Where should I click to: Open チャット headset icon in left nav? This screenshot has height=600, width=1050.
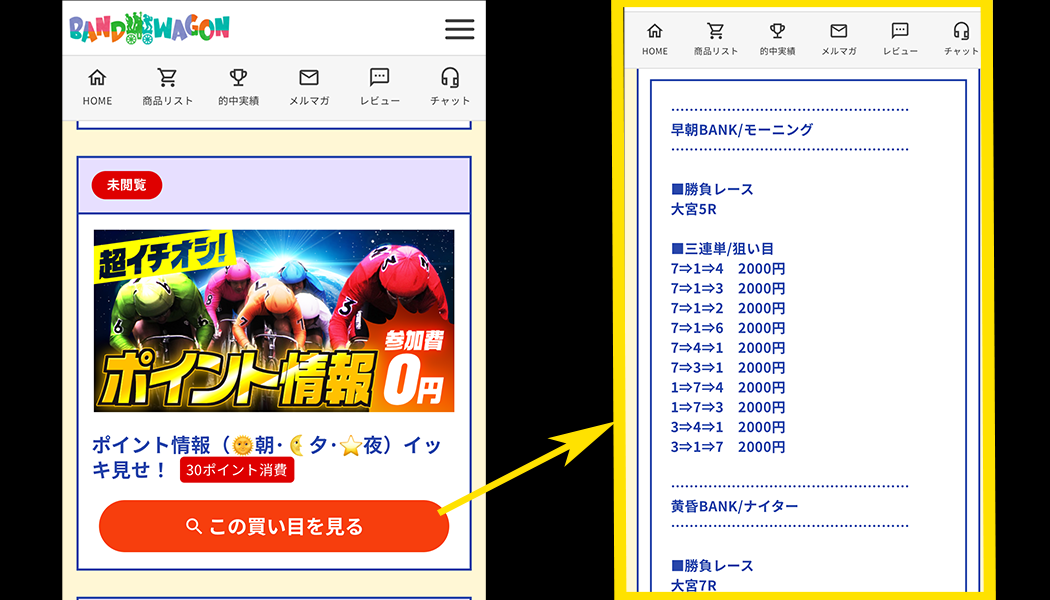click(450, 78)
